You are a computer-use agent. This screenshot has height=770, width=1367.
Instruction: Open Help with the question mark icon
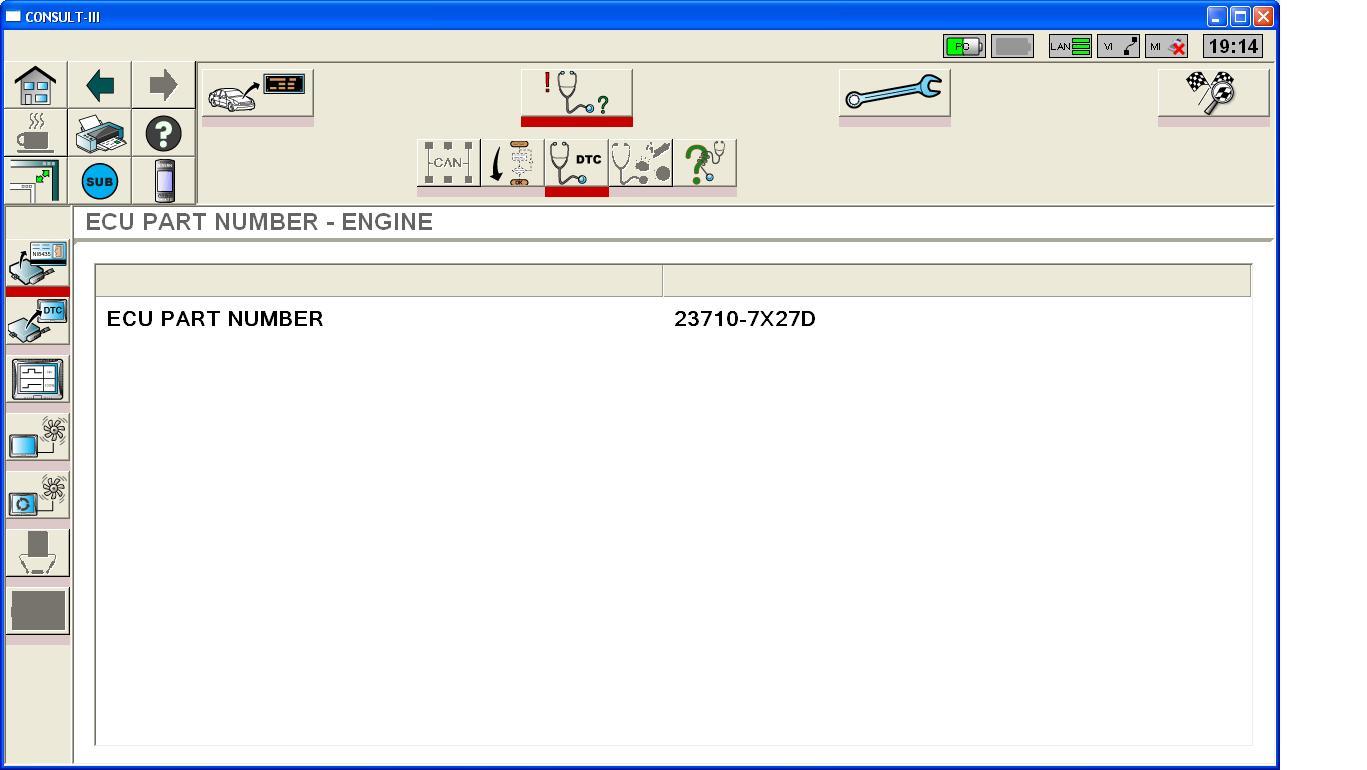tap(163, 132)
